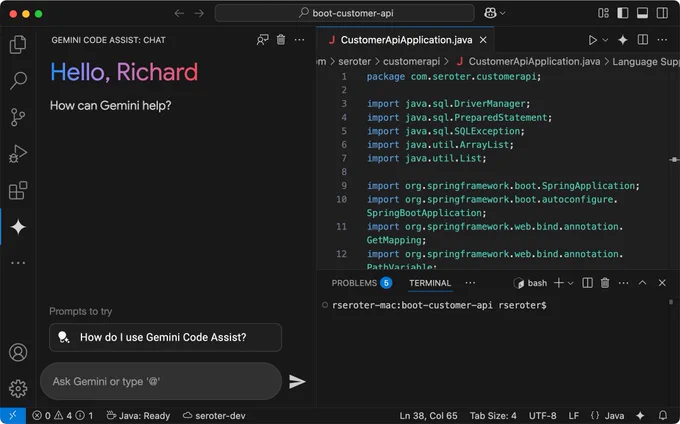Click the terminal prompt rseroter$ line

pos(439,305)
